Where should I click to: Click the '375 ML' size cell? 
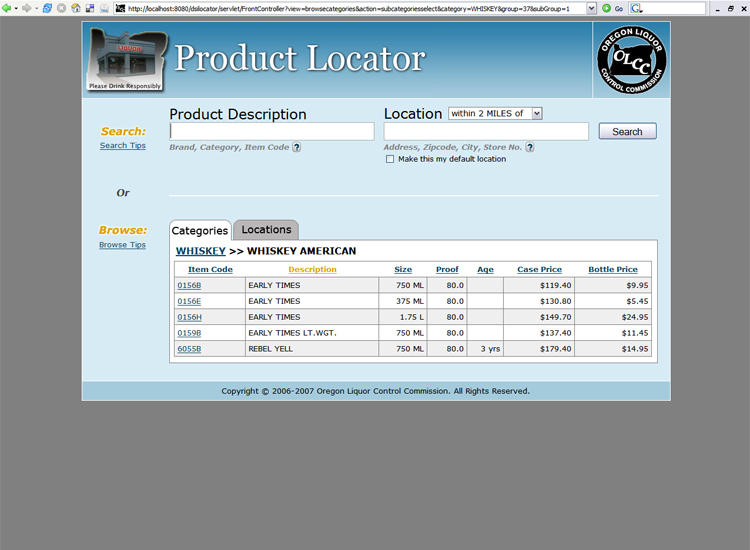point(403,301)
